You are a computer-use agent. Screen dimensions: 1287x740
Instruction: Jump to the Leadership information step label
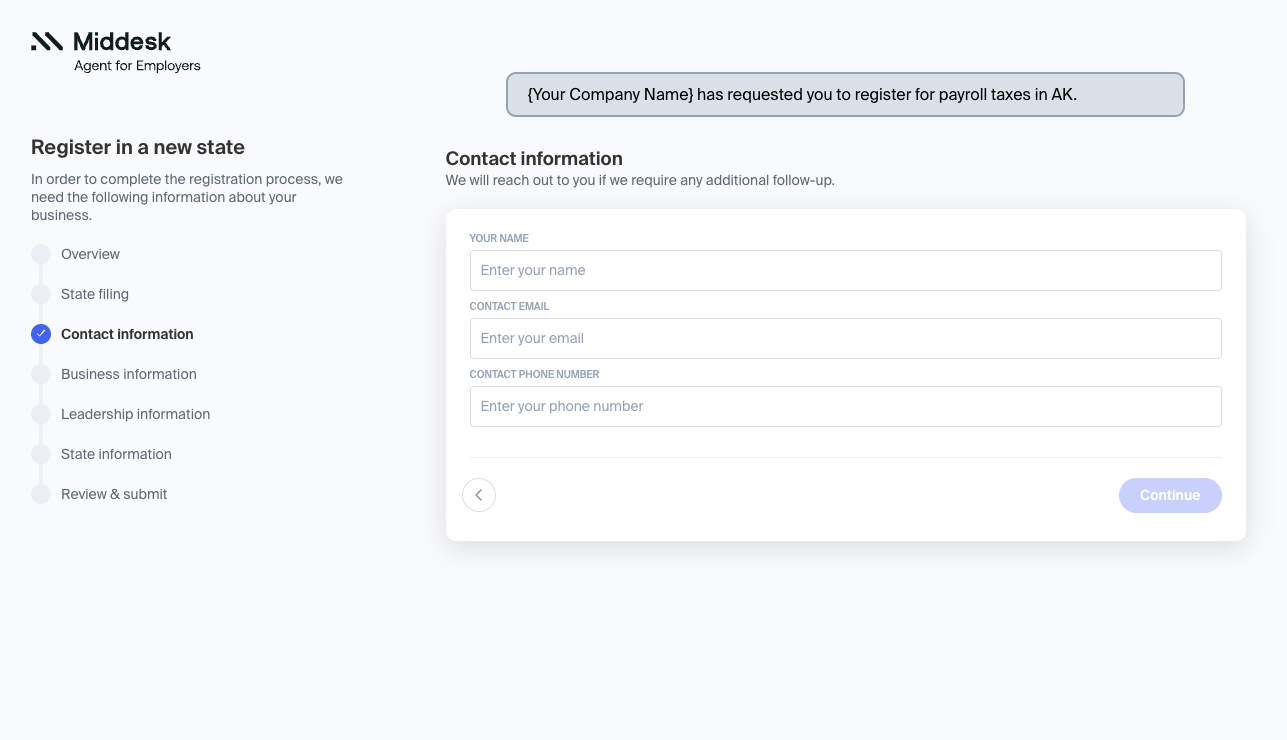[x=135, y=414]
